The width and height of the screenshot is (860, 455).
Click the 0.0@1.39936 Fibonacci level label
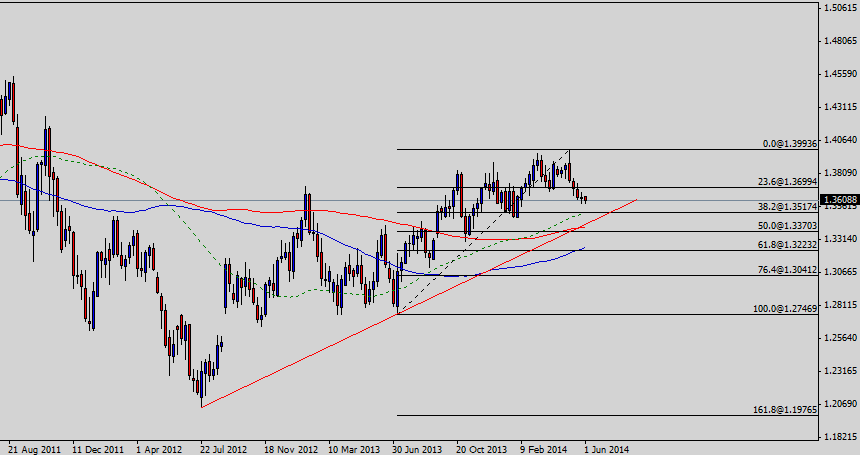pyautogui.click(x=790, y=144)
